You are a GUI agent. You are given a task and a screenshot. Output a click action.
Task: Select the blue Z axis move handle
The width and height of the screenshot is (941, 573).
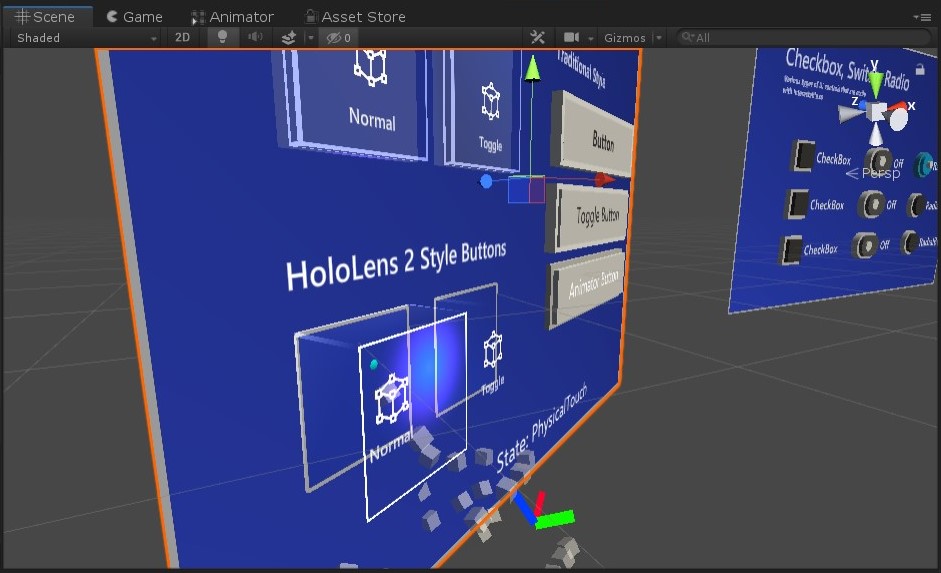click(486, 181)
